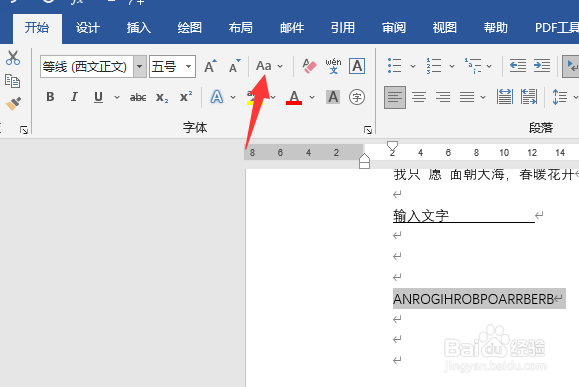Expand multilevel list dropdown arrow
This screenshot has width=579, height=387.
489,66
